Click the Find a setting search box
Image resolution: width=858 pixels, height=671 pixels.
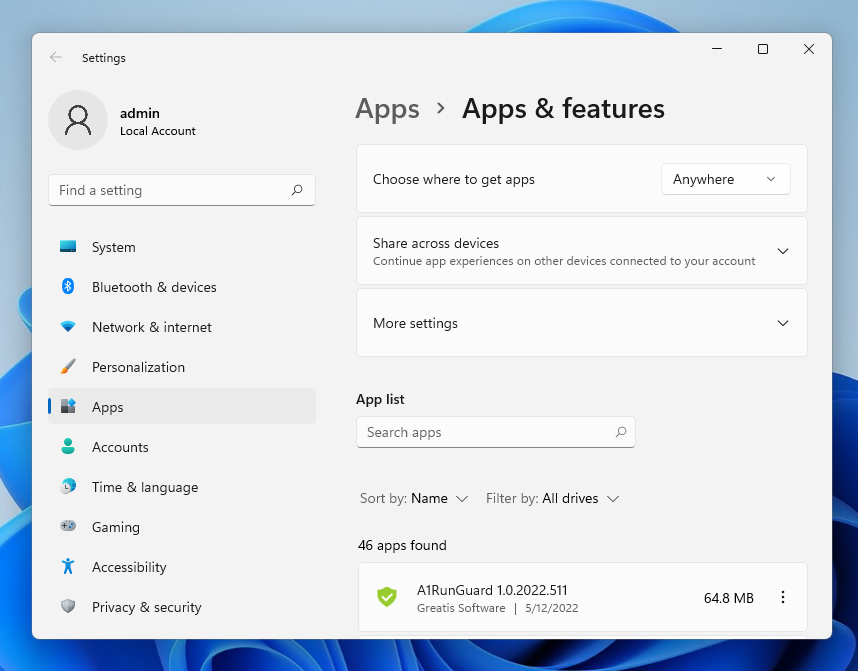[170, 190]
